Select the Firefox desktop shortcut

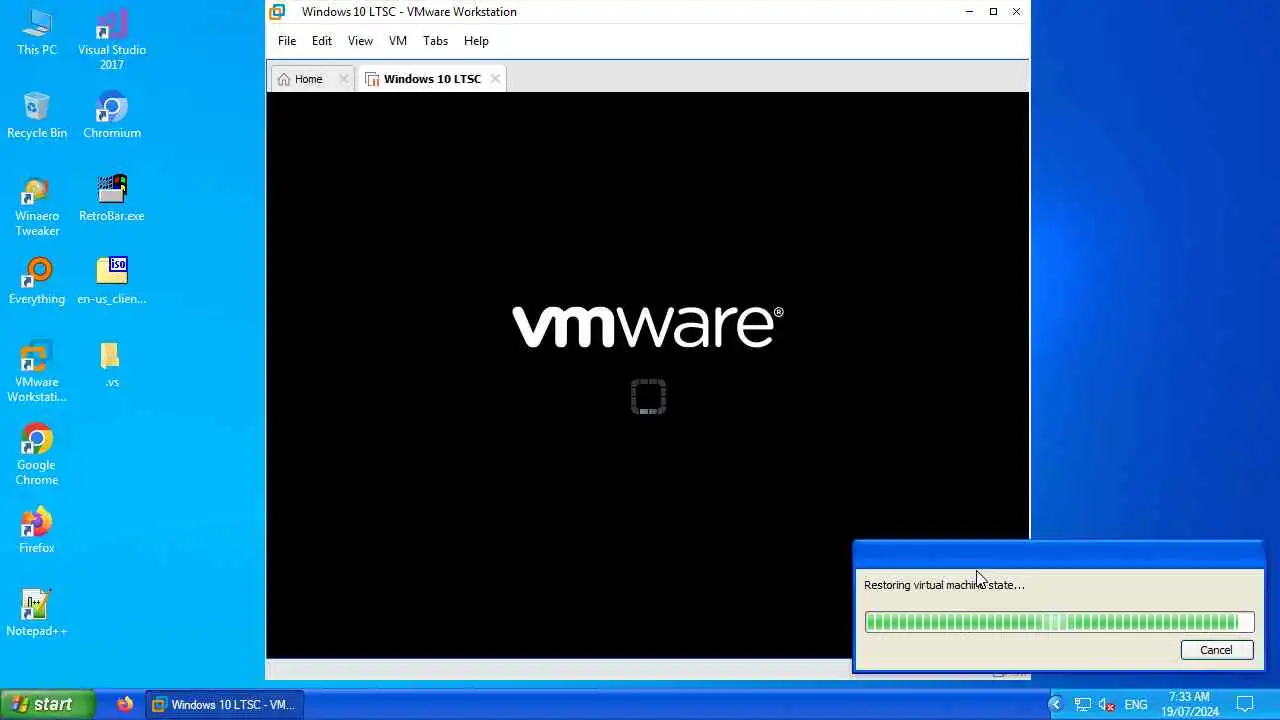(x=37, y=530)
